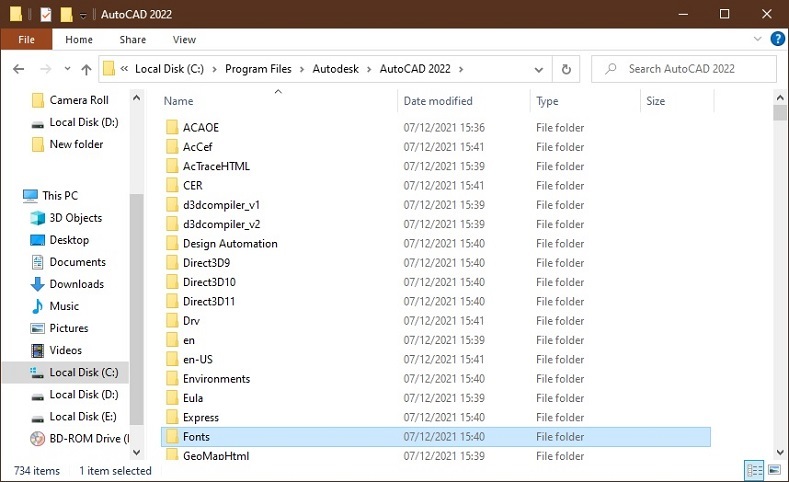This screenshot has height=482, width=789.
Task: Click AutoCAD 2022 breadcrumb in address bar
Action: (415, 69)
